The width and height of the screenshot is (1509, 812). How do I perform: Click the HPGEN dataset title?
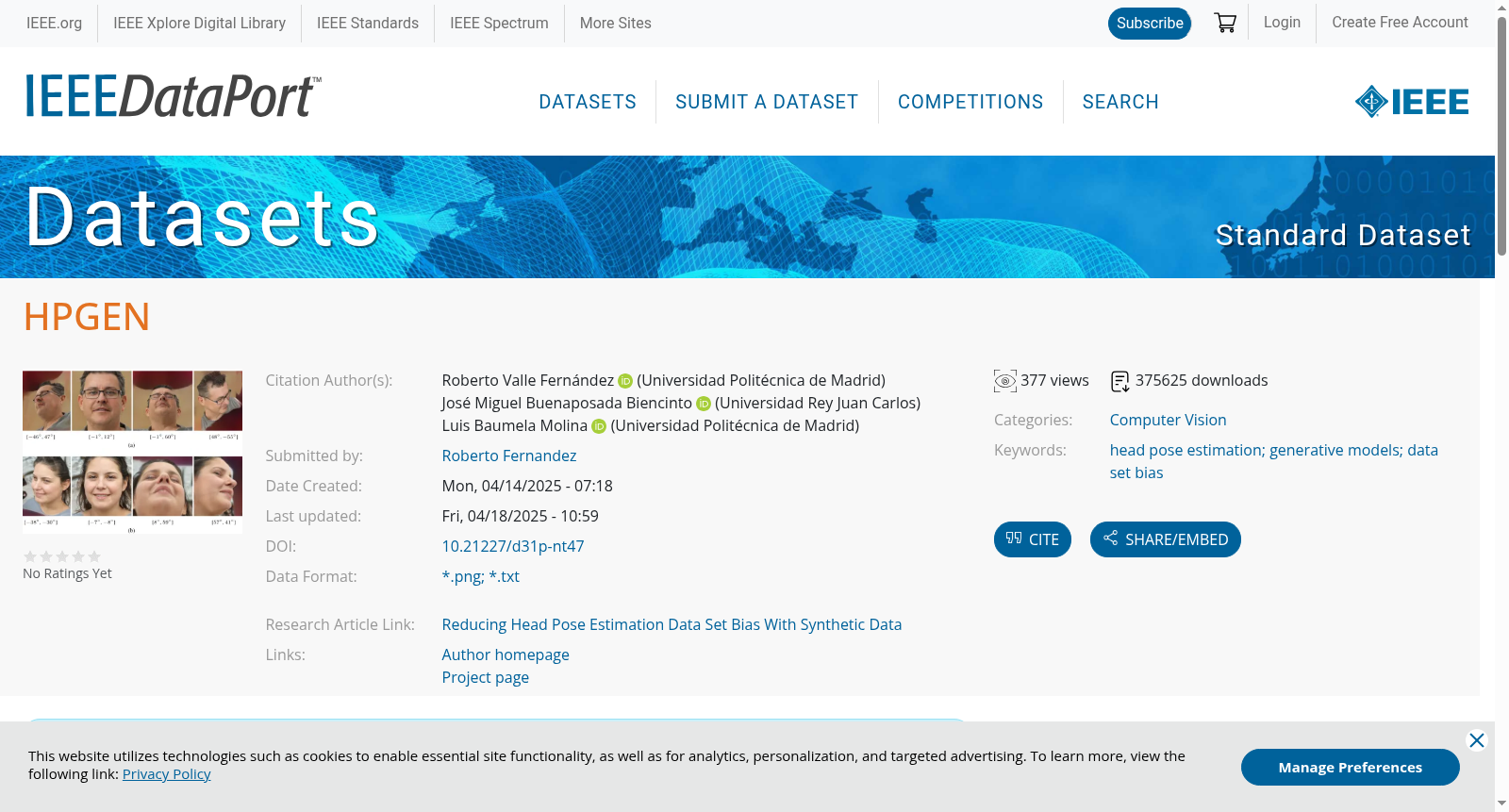point(87,317)
